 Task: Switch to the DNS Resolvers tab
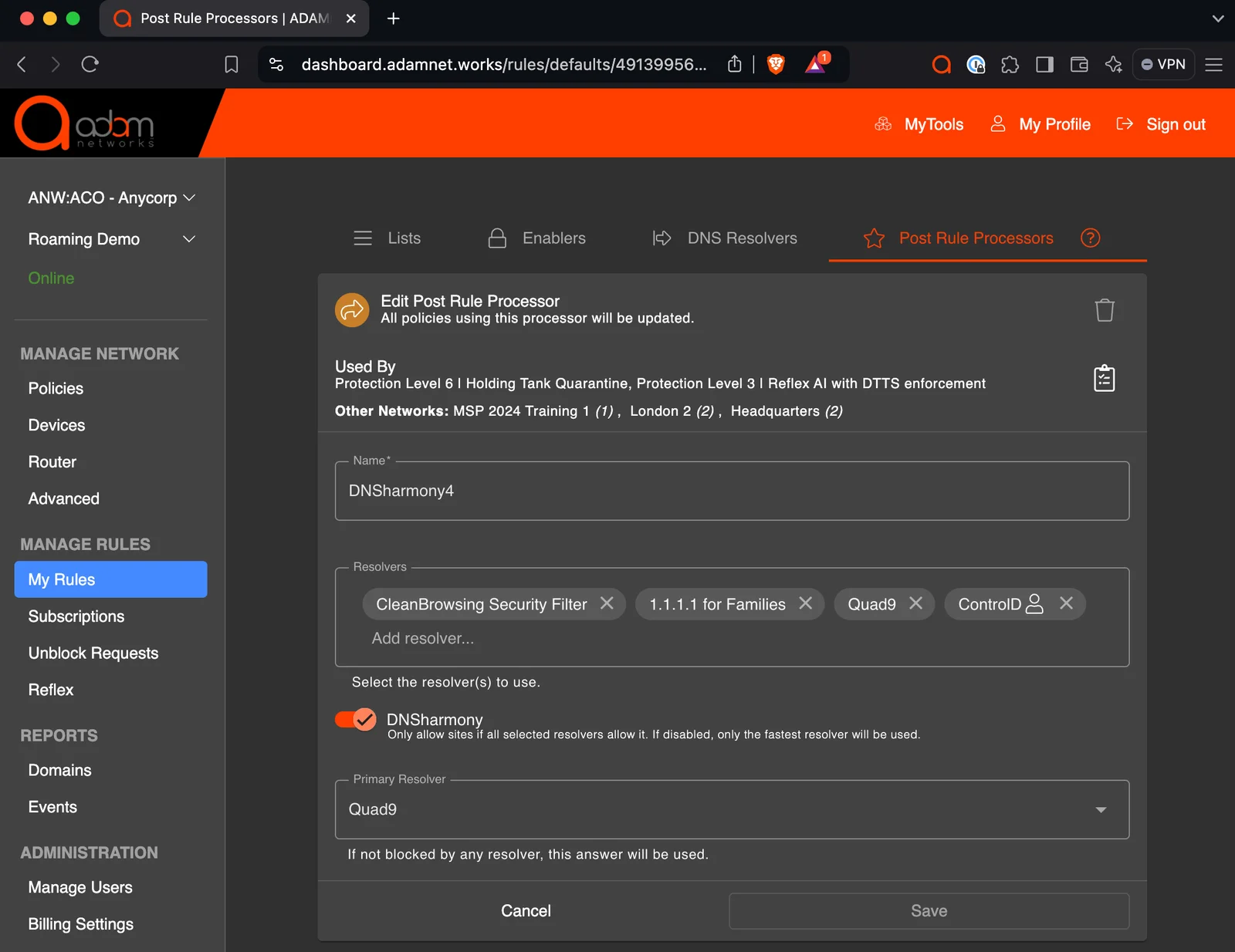(x=724, y=238)
